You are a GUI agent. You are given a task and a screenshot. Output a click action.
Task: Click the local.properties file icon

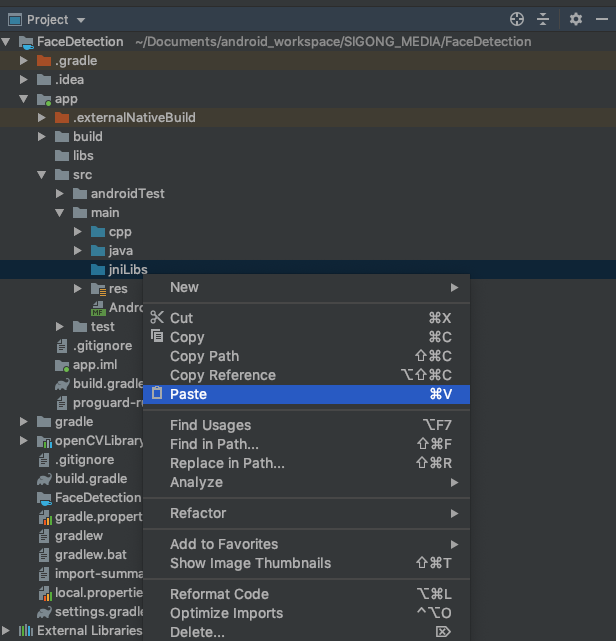45,594
